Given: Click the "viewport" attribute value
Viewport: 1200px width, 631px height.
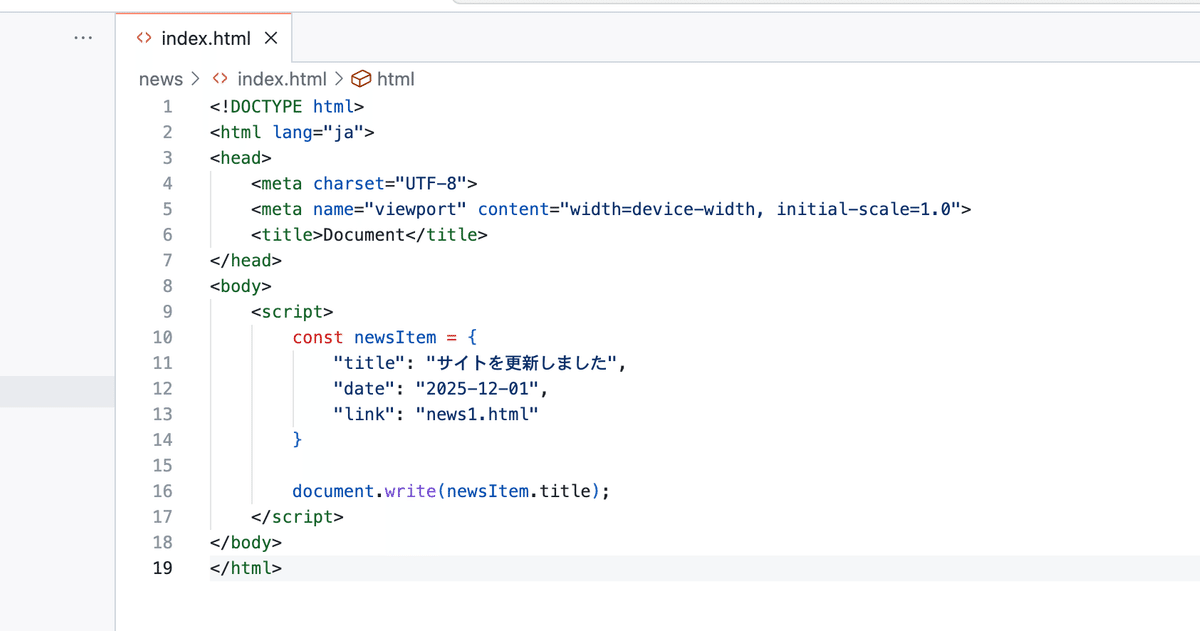Looking at the screenshot, I should click(416, 209).
